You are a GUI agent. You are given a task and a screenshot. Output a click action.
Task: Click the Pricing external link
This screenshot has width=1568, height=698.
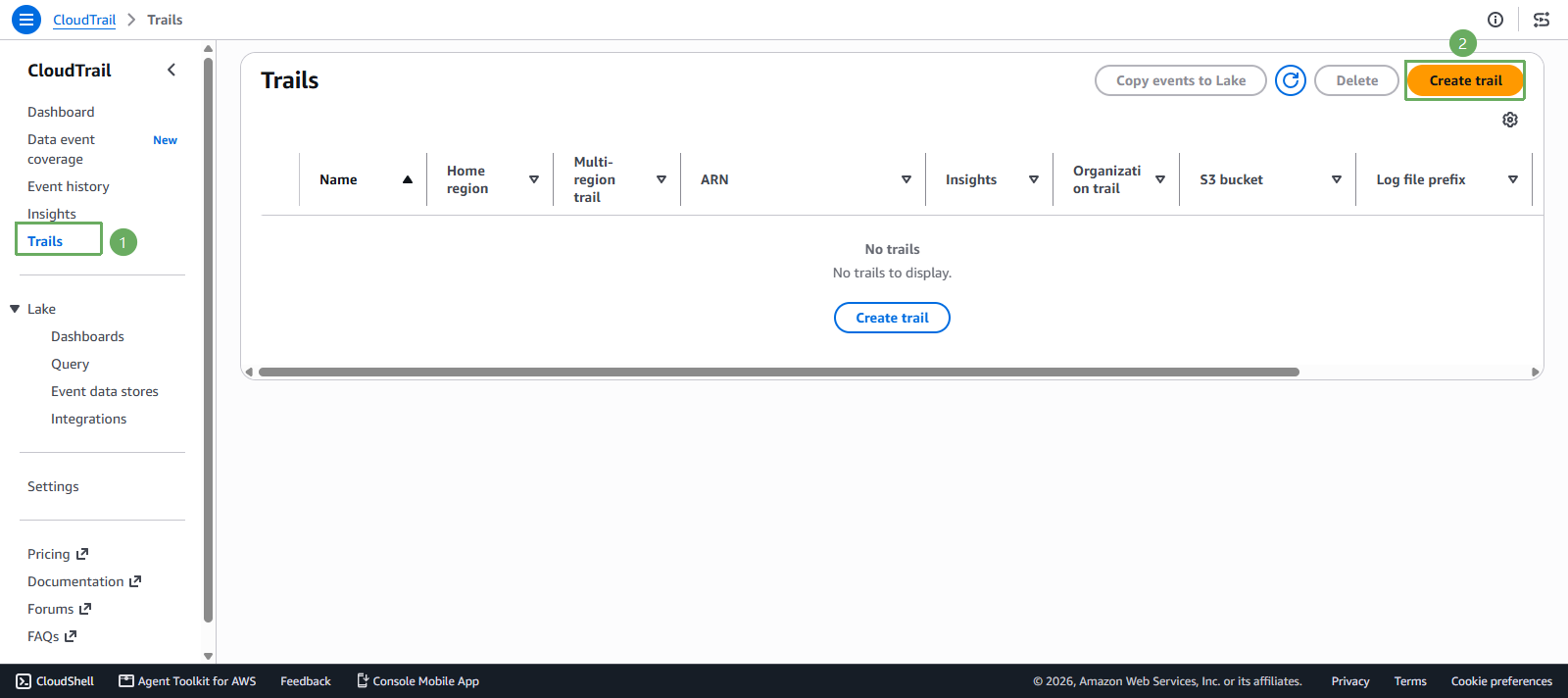(58, 554)
